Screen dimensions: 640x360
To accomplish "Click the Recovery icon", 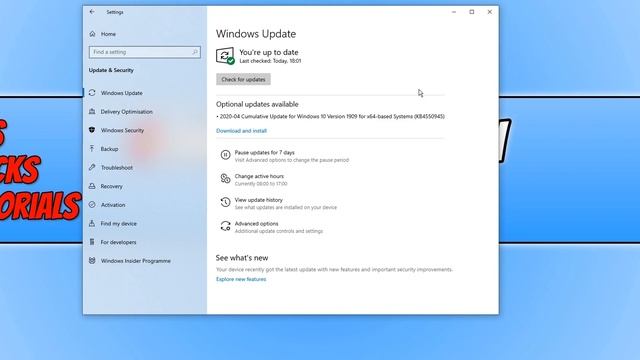I will [92, 186].
